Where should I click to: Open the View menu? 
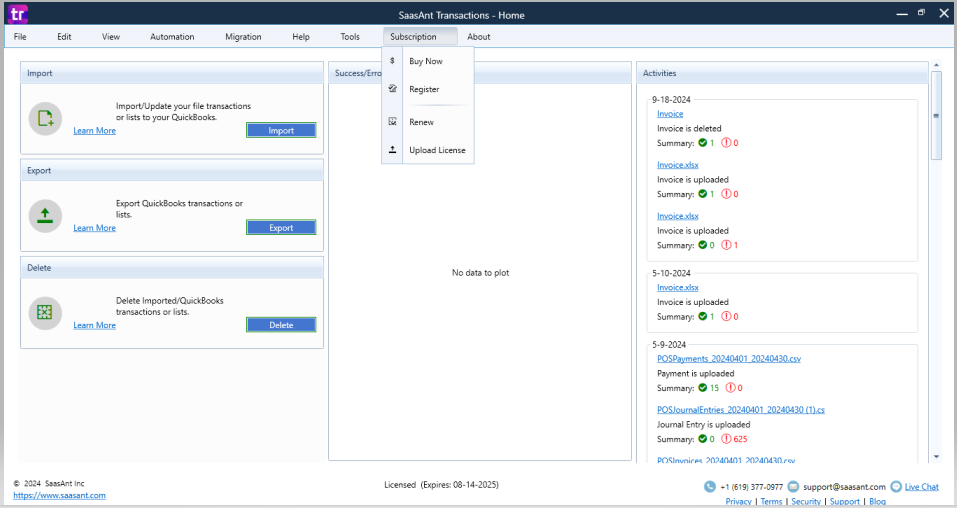click(110, 37)
